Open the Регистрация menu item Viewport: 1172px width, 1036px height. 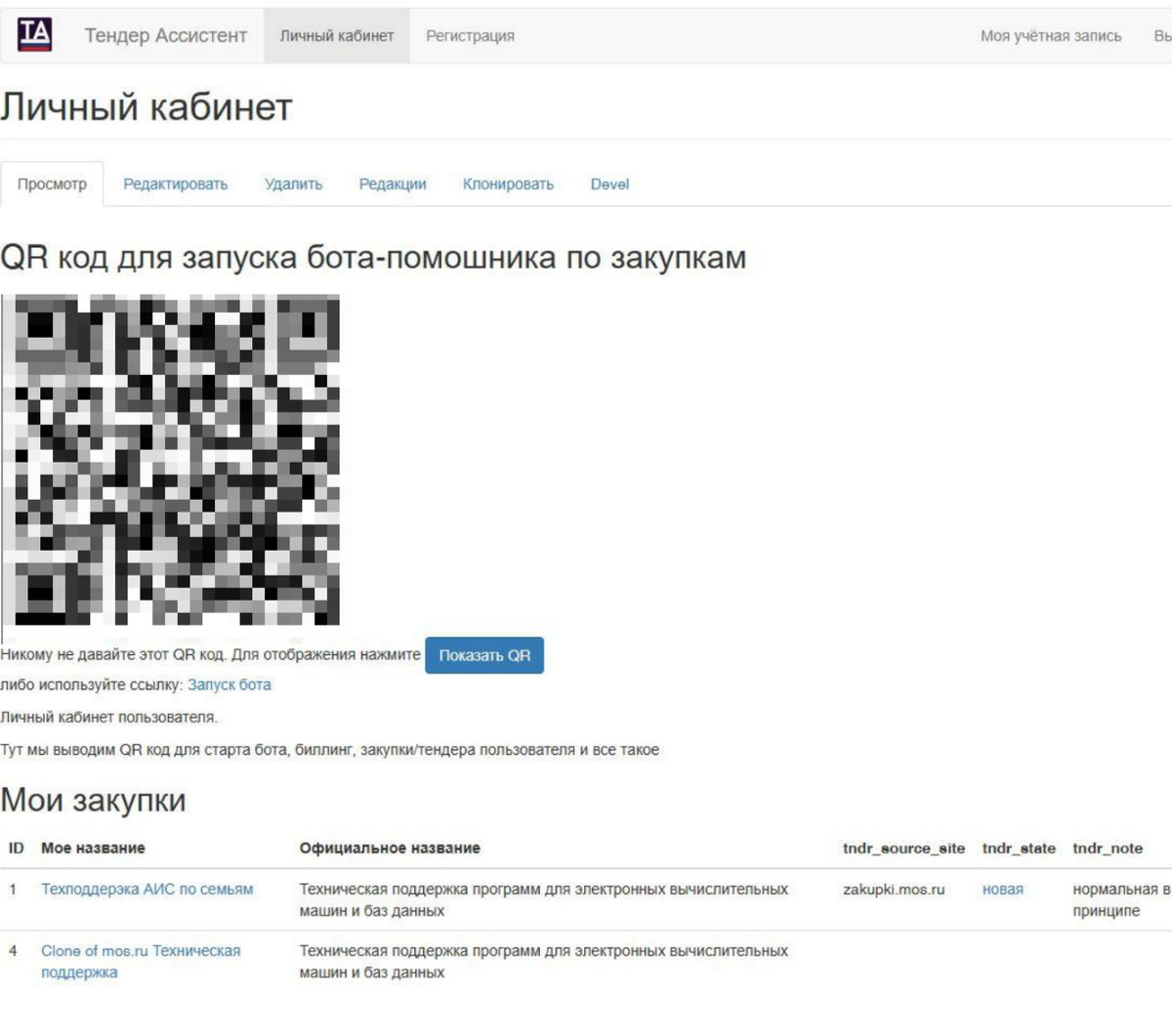coord(470,36)
